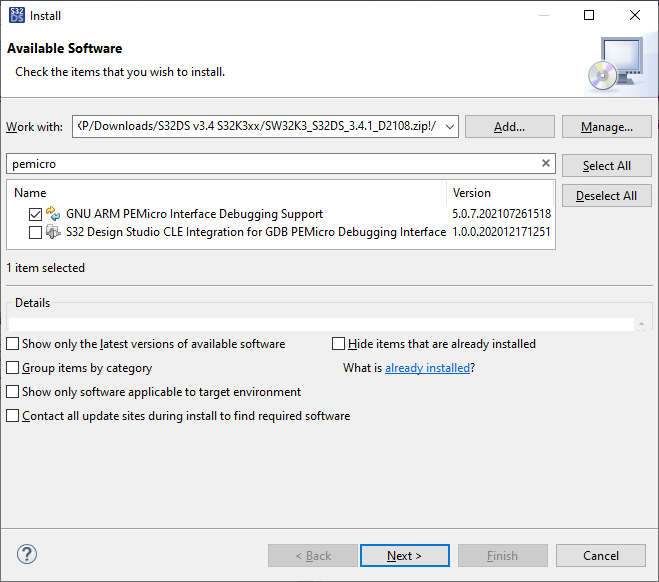Check S32 Design Studio CLE Integration item
The width and height of the screenshot is (659, 582).
pos(36,232)
